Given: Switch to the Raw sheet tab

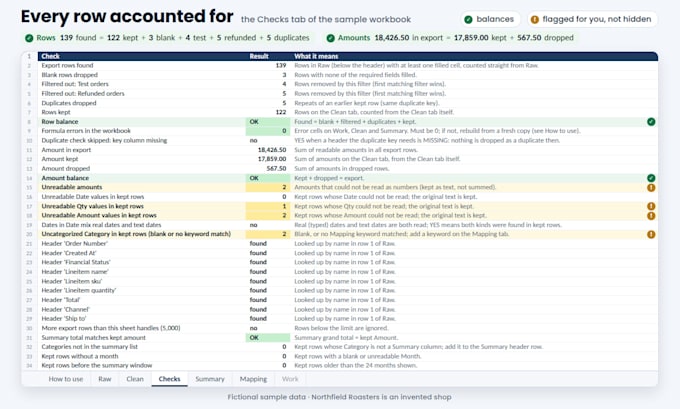Looking at the screenshot, I should click(x=105, y=379).
